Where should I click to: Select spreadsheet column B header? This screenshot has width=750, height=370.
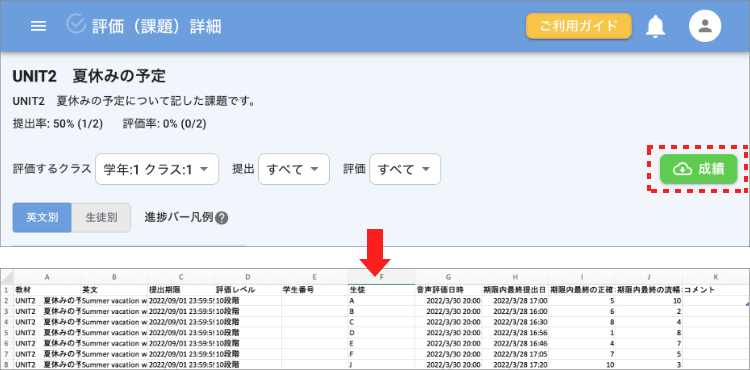click(114, 277)
